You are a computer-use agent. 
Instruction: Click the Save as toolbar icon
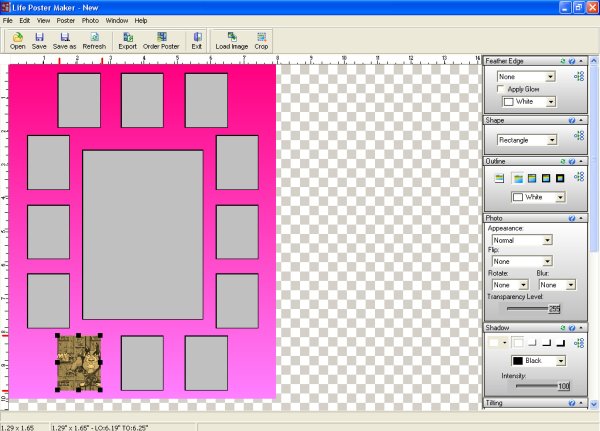(x=64, y=40)
